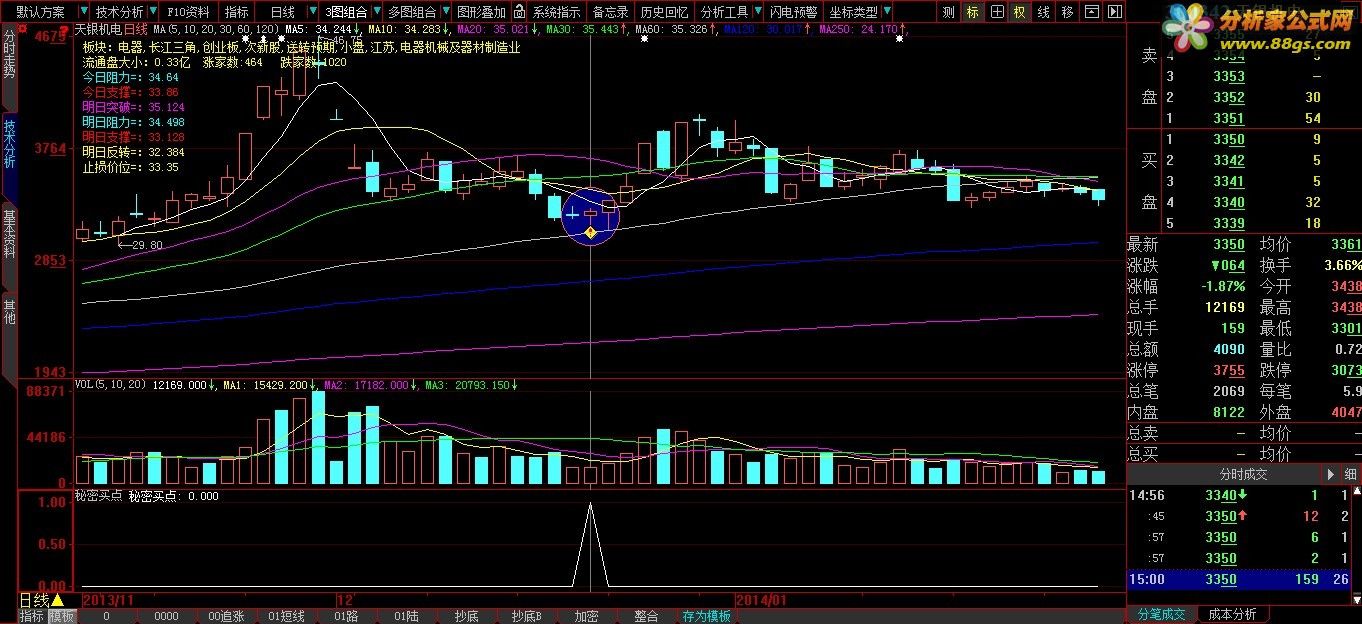Click the rightmost split-panel layout icon
The width and height of the screenshot is (1362, 624).
(x=1114, y=12)
